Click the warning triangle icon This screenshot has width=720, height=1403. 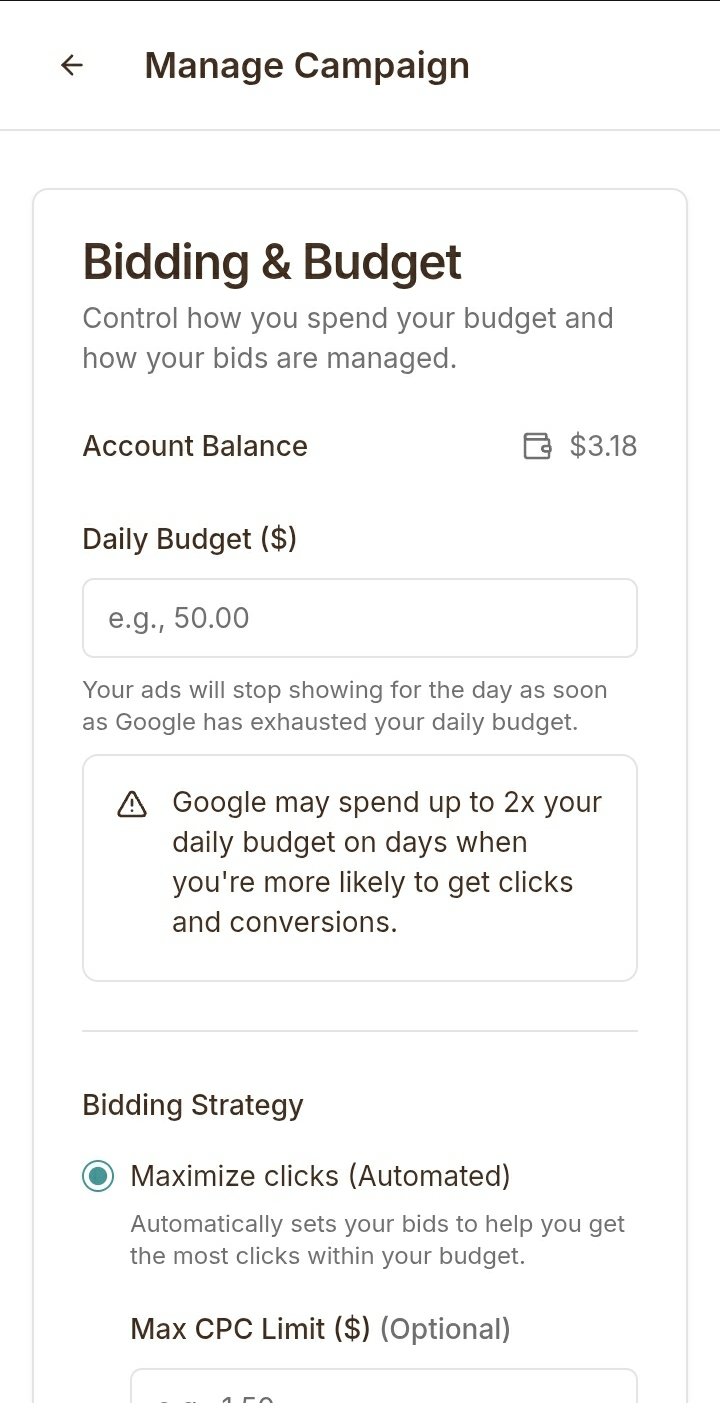(132, 804)
